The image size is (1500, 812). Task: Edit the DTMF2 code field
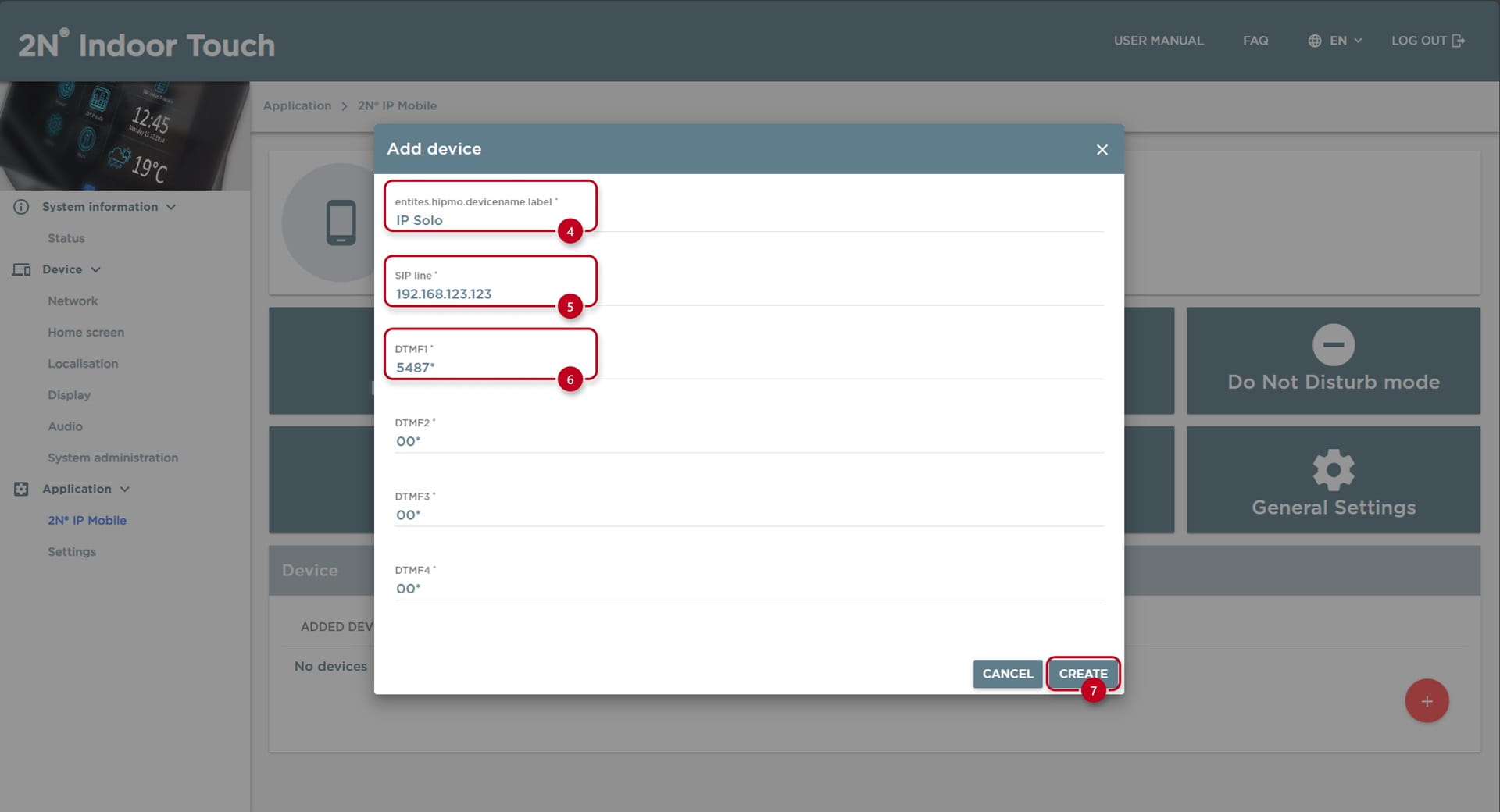748,441
